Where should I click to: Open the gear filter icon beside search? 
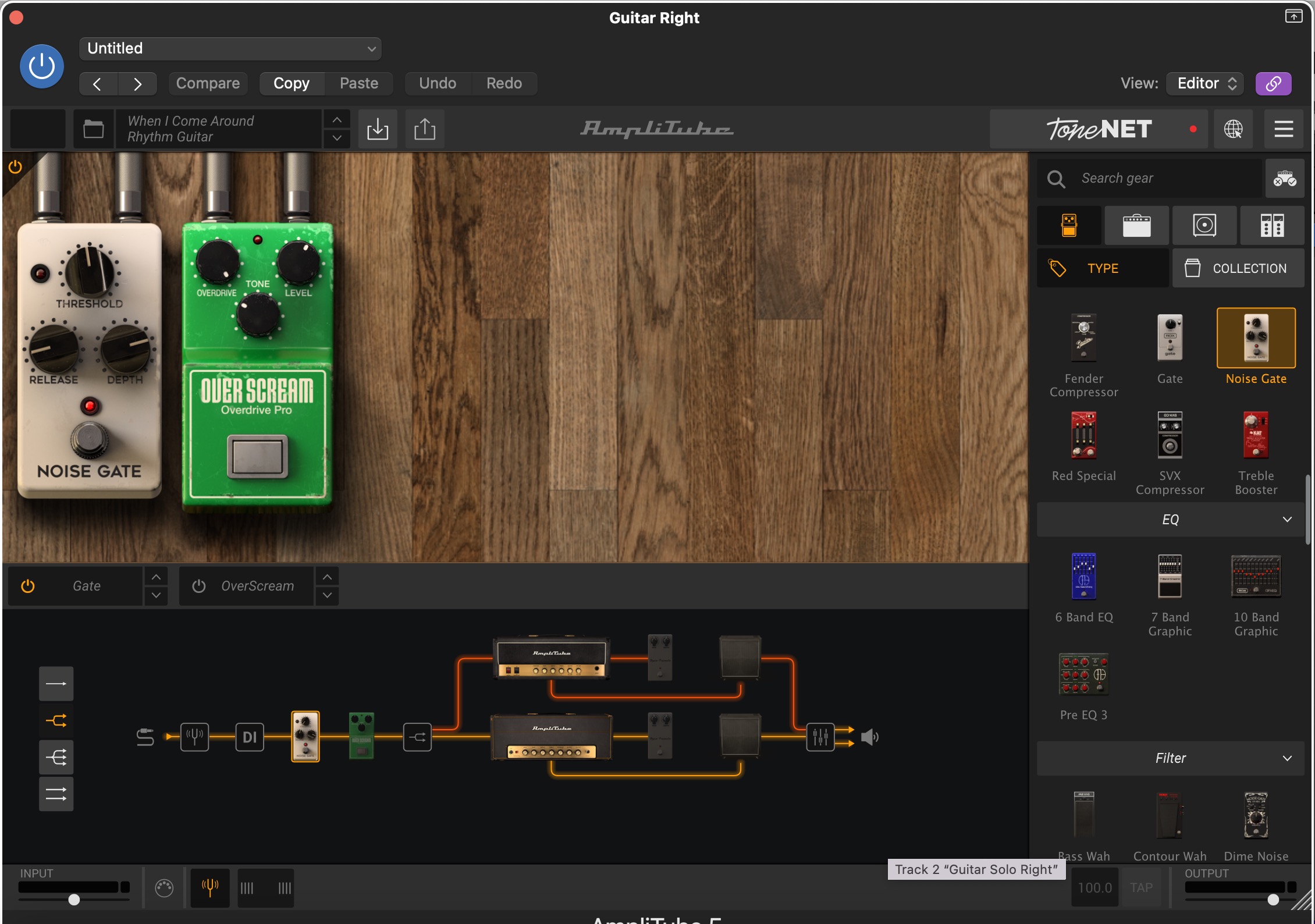click(x=1285, y=179)
